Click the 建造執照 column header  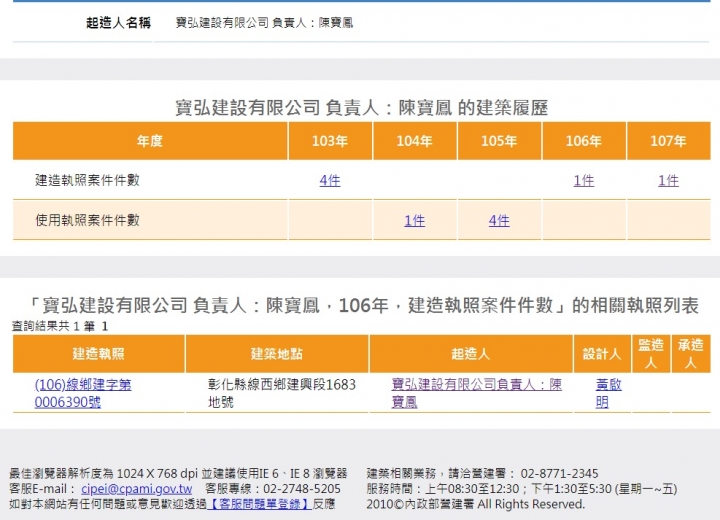point(98,354)
